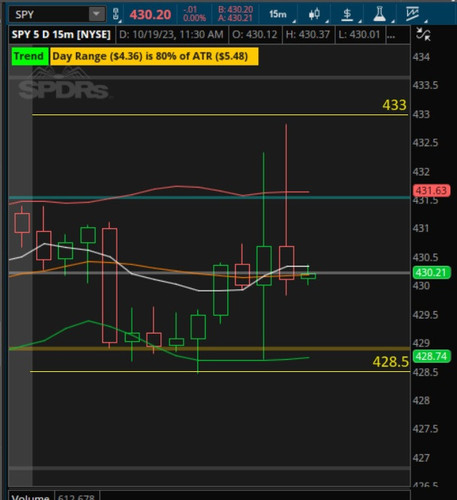457x500 pixels.
Task: Toggle the chart crosshair sync icon
Action: click(423, 34)
